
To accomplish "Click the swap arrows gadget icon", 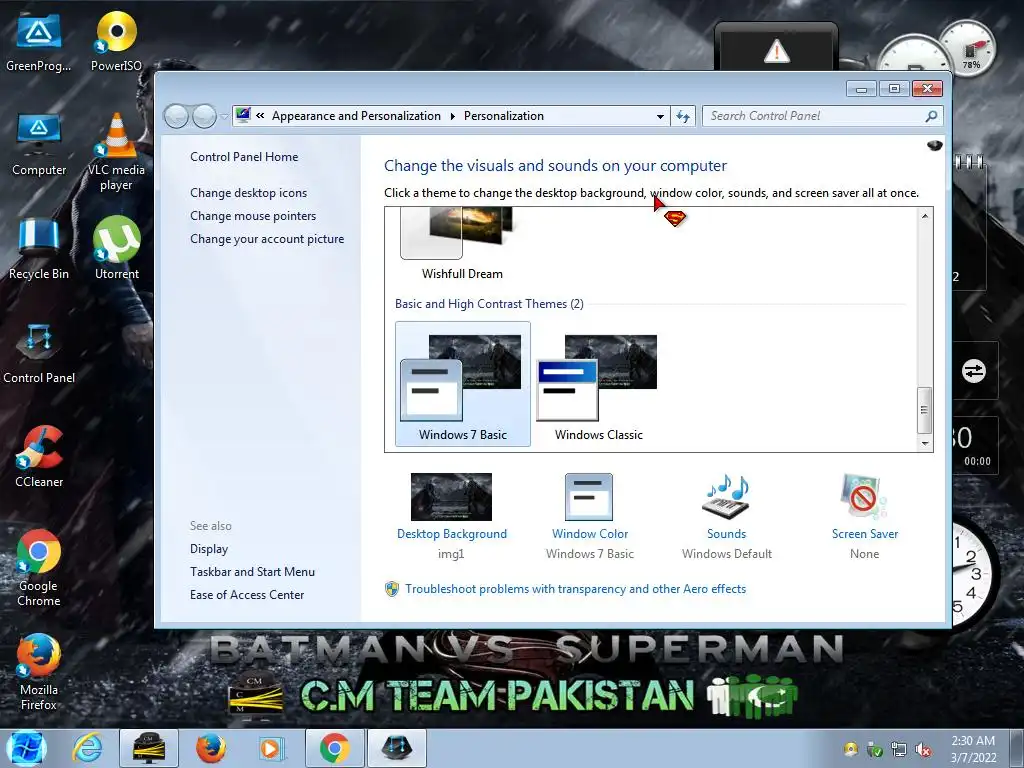I will [x=973, y=372].
